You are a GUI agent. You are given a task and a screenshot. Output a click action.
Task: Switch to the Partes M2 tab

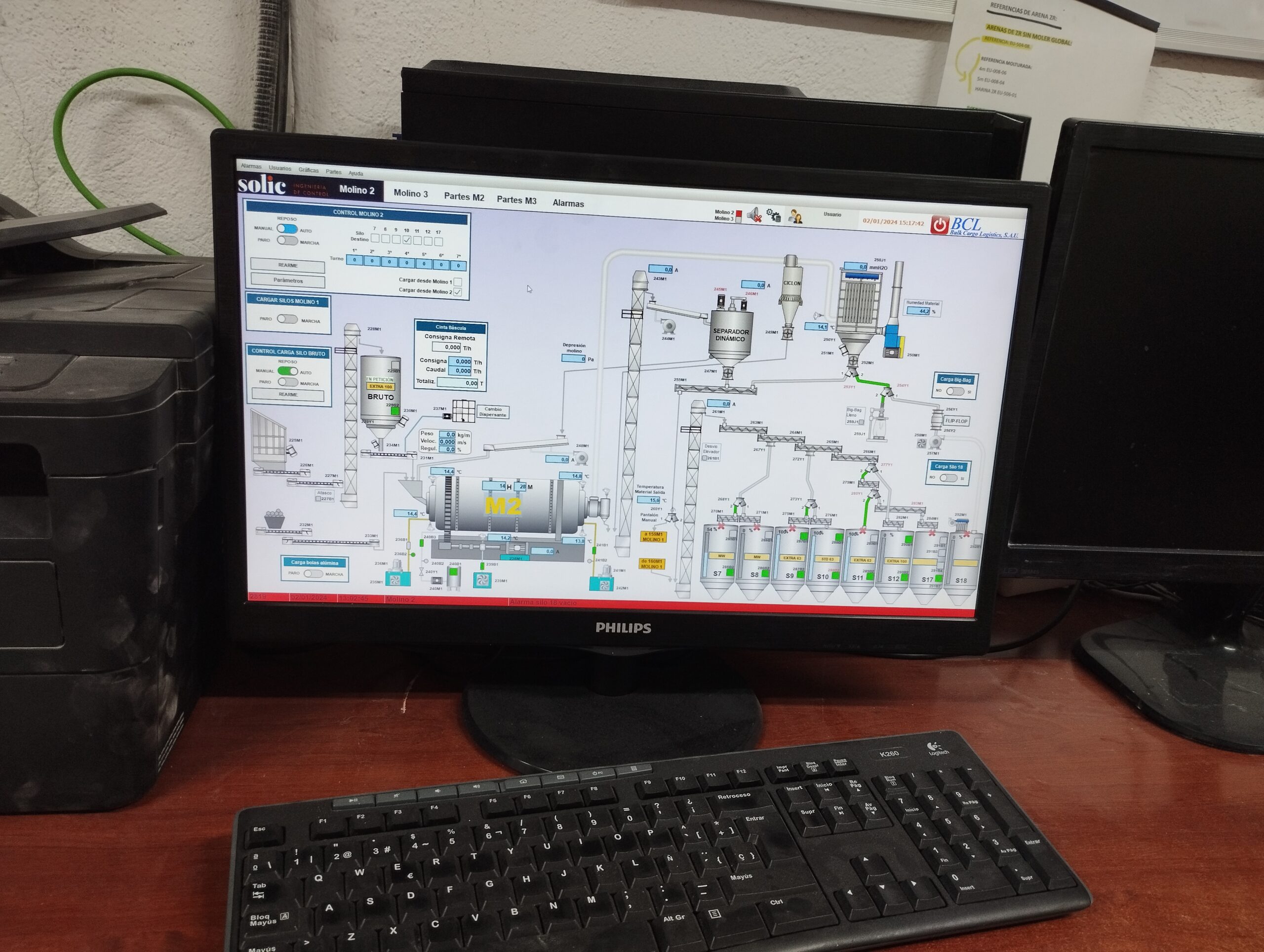point(464,197)
